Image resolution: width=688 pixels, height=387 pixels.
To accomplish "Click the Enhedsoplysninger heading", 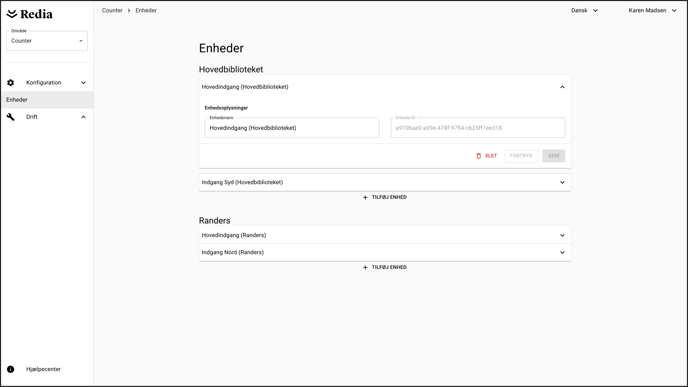I will [x=226, y=108].
